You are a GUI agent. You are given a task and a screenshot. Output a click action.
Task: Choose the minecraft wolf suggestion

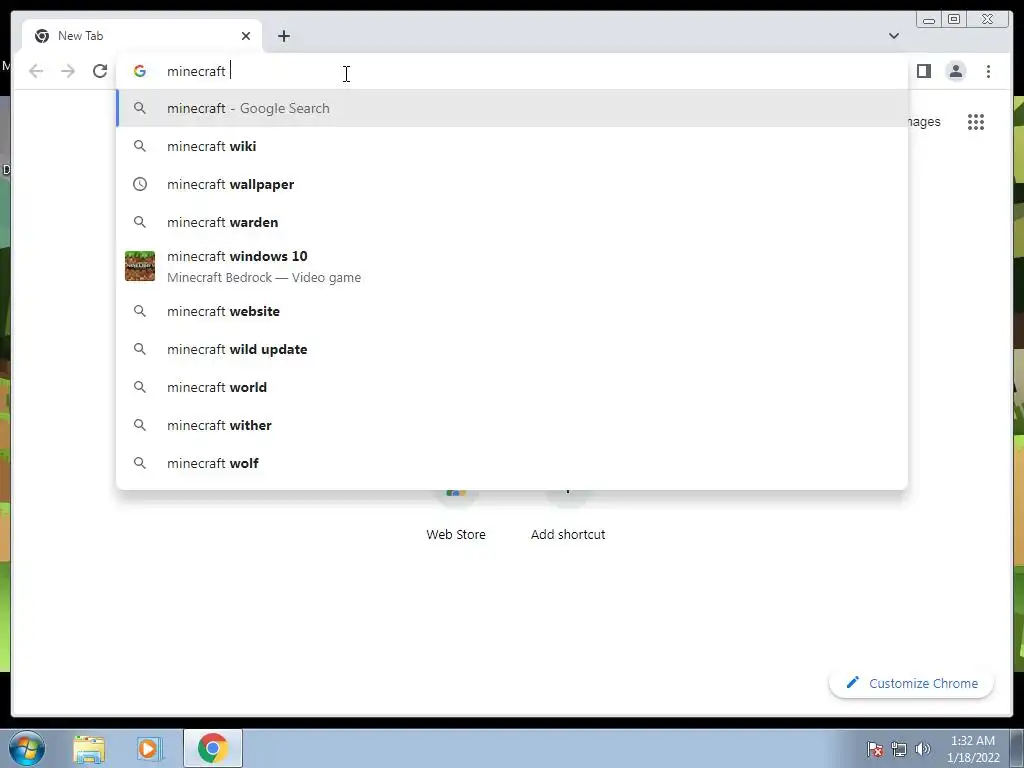click(512, 463)
